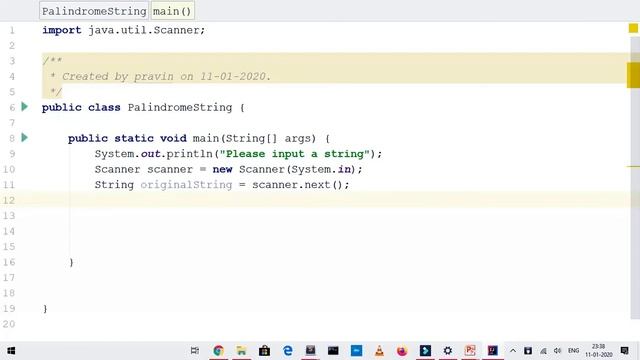Click "java.util.Scanner" in the import statement
The image size is (640, 360).
(144, 30)
